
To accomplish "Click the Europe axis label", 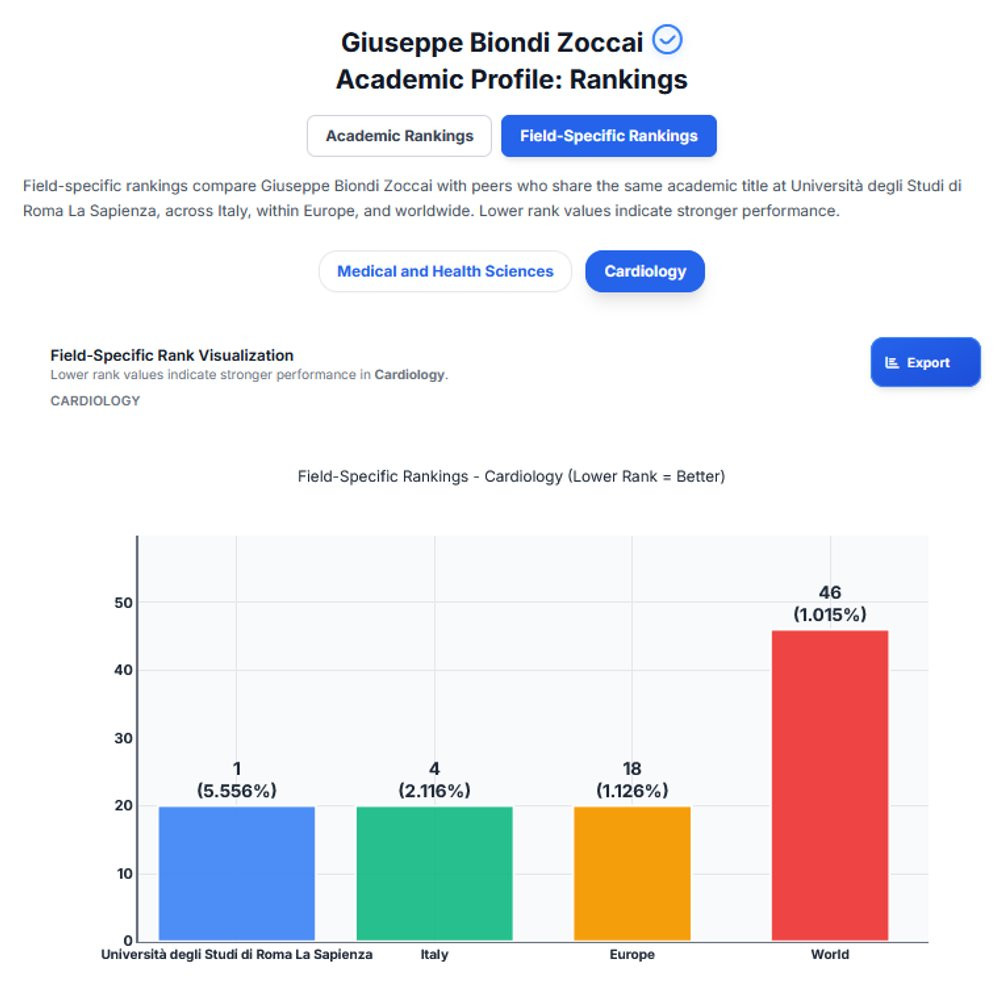I will (x=632, y=954).
